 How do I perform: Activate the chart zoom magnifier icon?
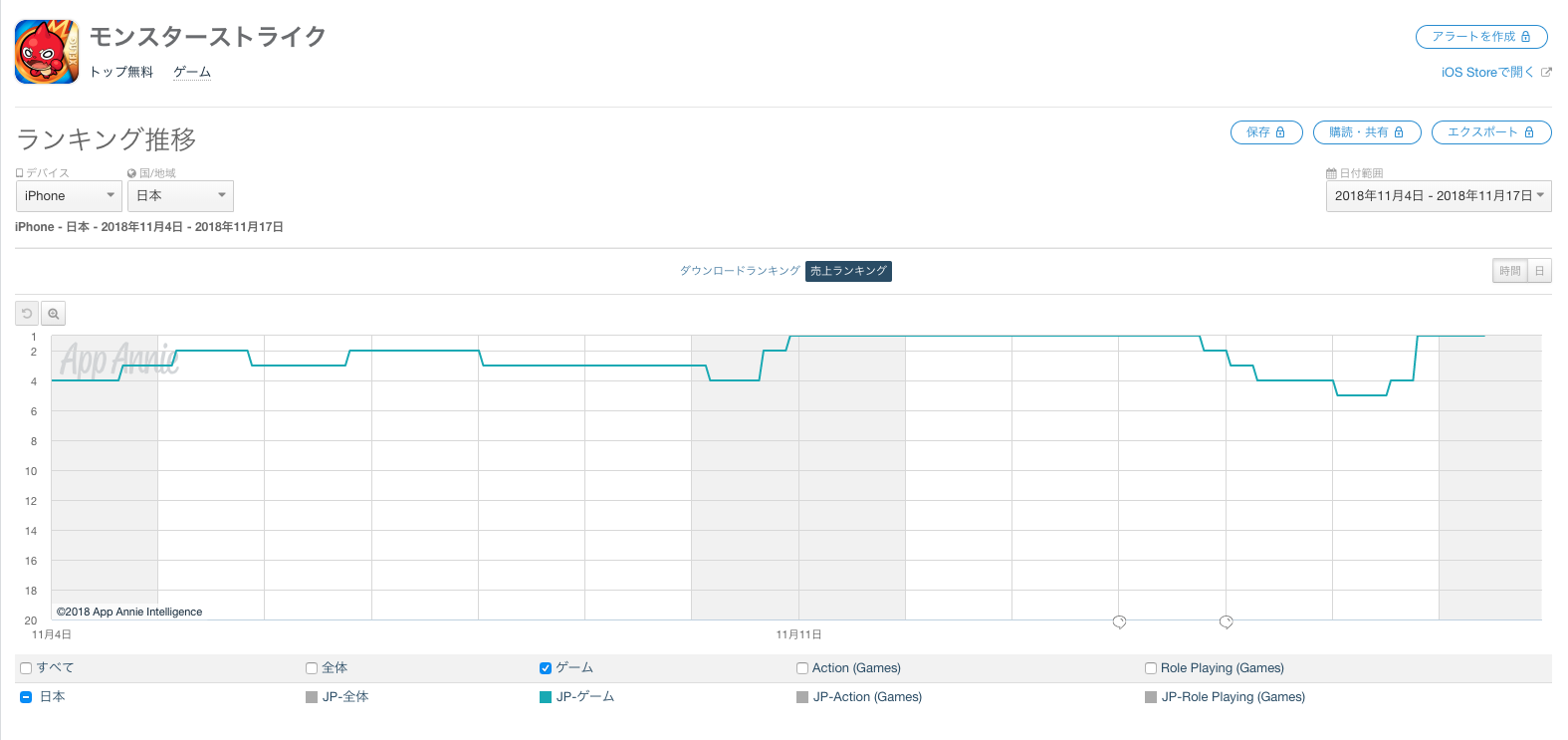(54, 314)
